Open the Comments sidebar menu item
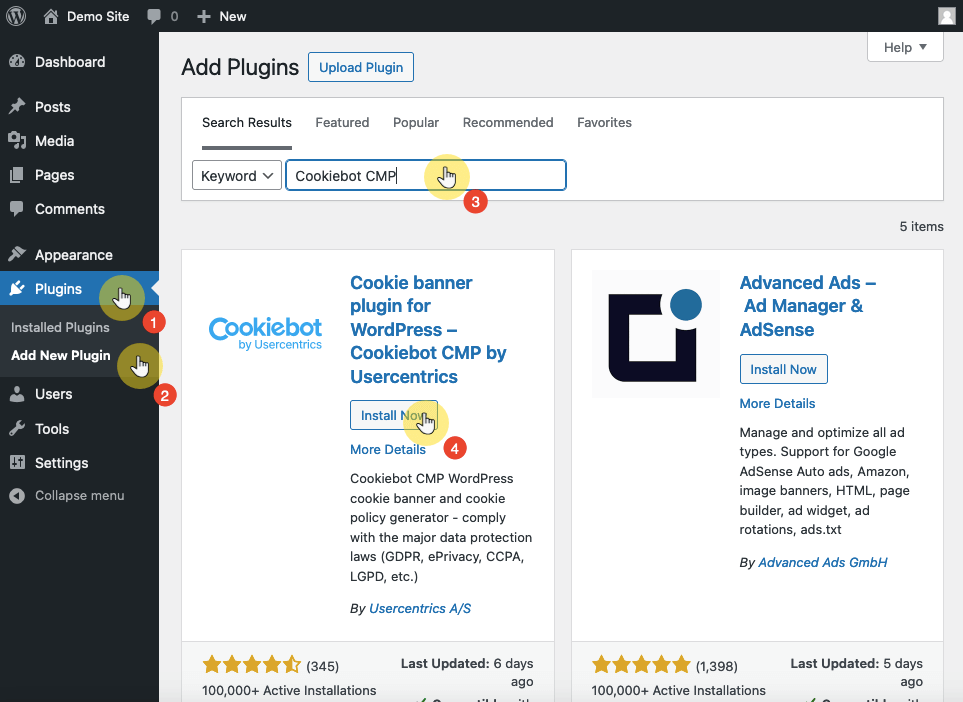 point(79,209)
